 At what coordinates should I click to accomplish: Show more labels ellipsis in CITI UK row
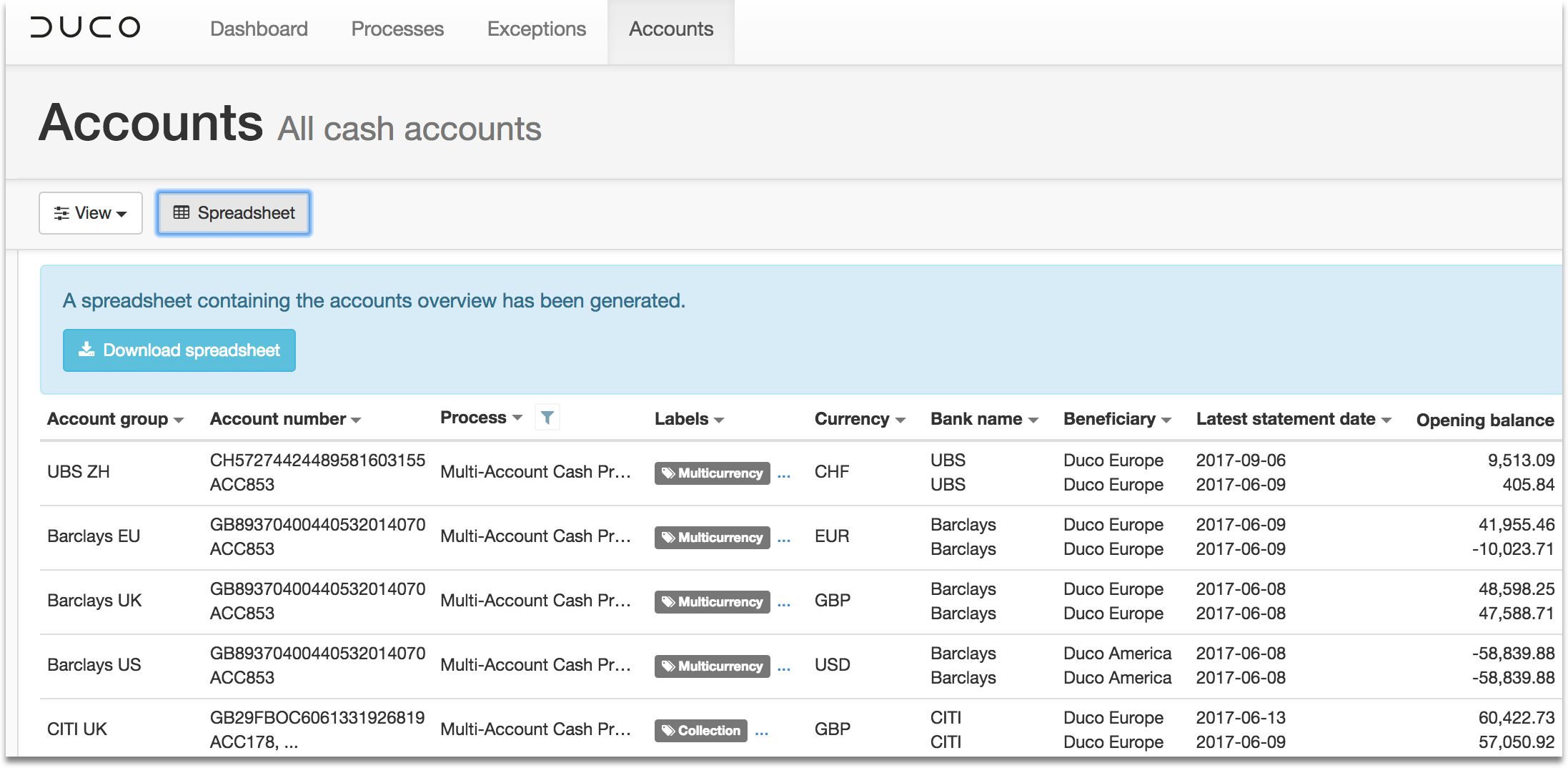click(762, 732)
